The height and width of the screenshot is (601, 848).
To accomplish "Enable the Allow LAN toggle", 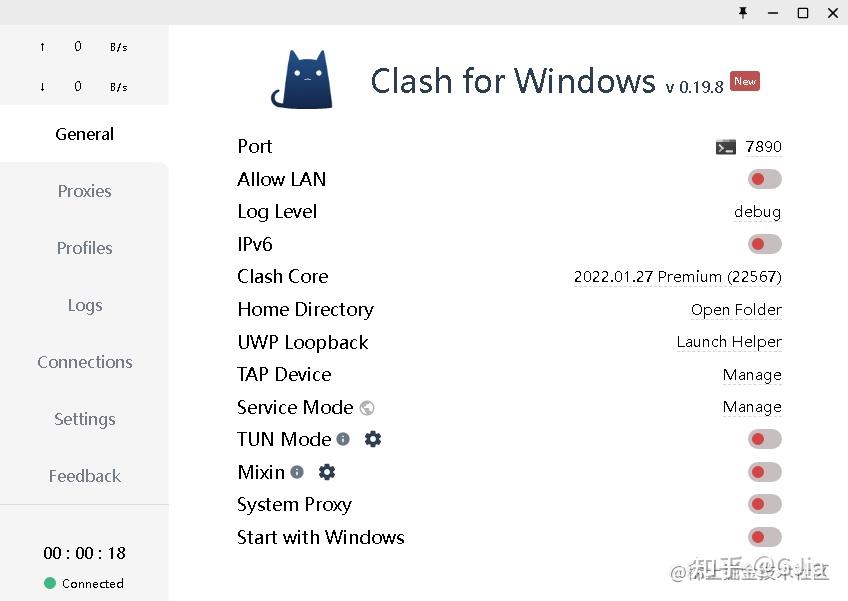I will point(764,179).
